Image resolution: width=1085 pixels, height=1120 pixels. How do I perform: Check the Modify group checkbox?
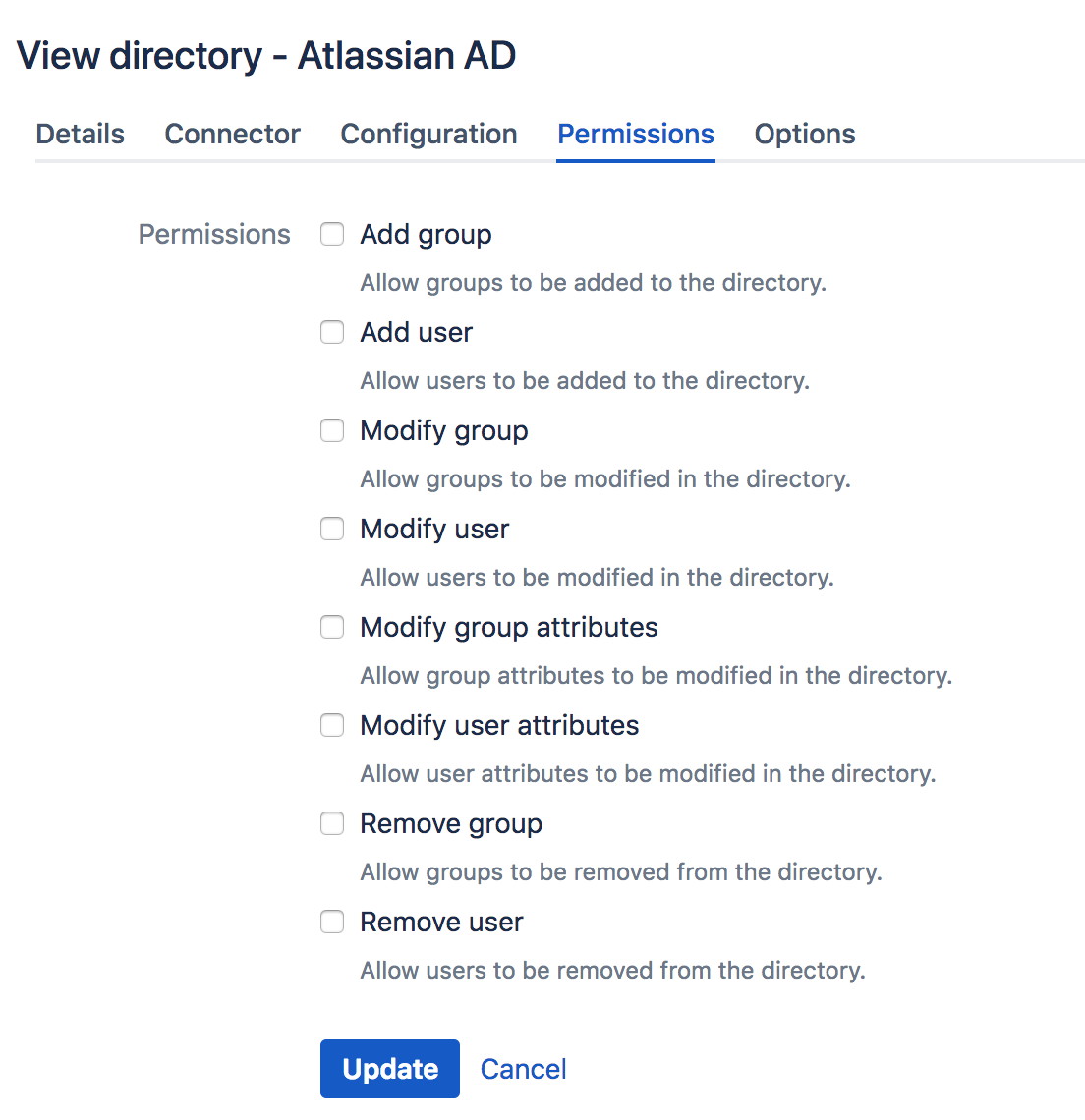332,430
